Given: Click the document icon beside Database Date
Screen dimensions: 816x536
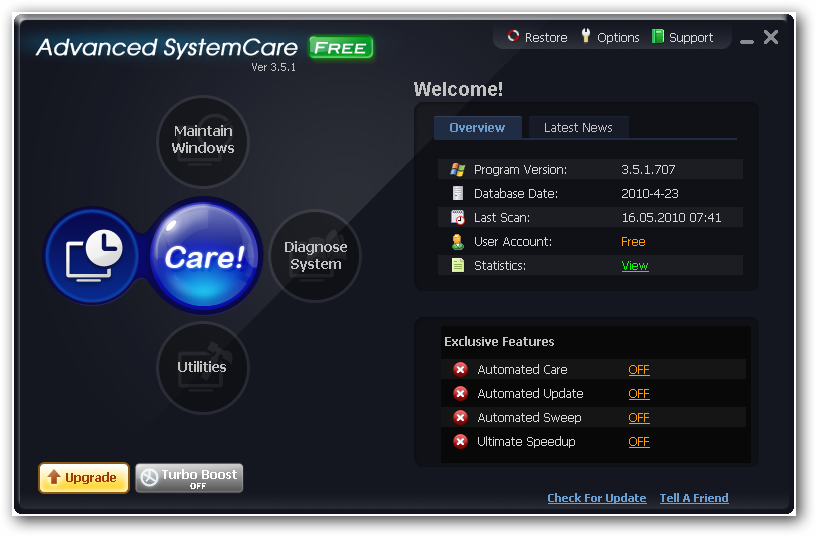Looking at the screenshot, I should (457, 193).
